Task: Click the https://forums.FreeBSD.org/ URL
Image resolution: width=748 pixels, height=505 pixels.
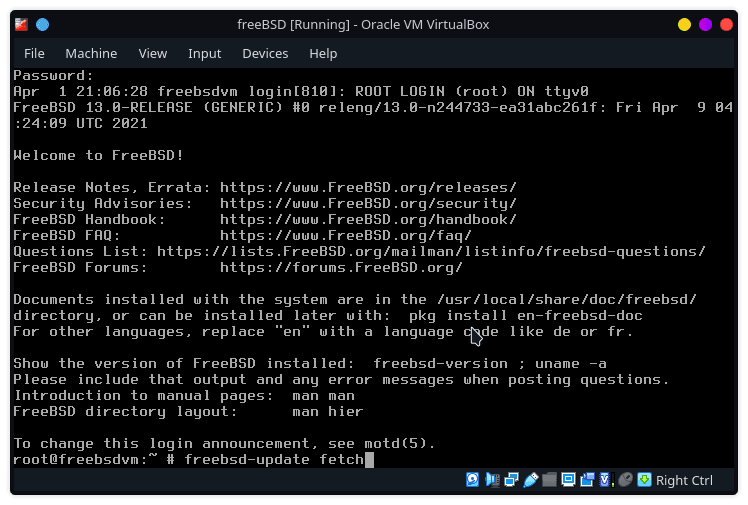Action: point(341,268)
